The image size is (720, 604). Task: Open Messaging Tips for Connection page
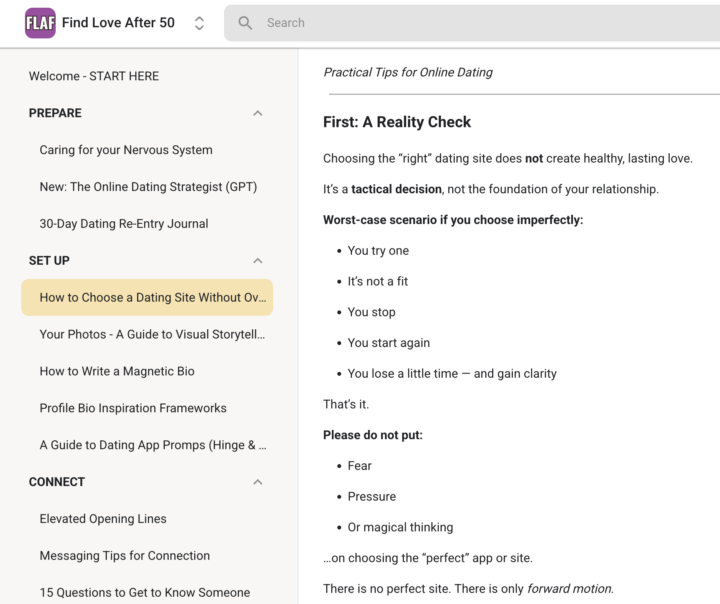pyautogui.click(x=125, y=556)
